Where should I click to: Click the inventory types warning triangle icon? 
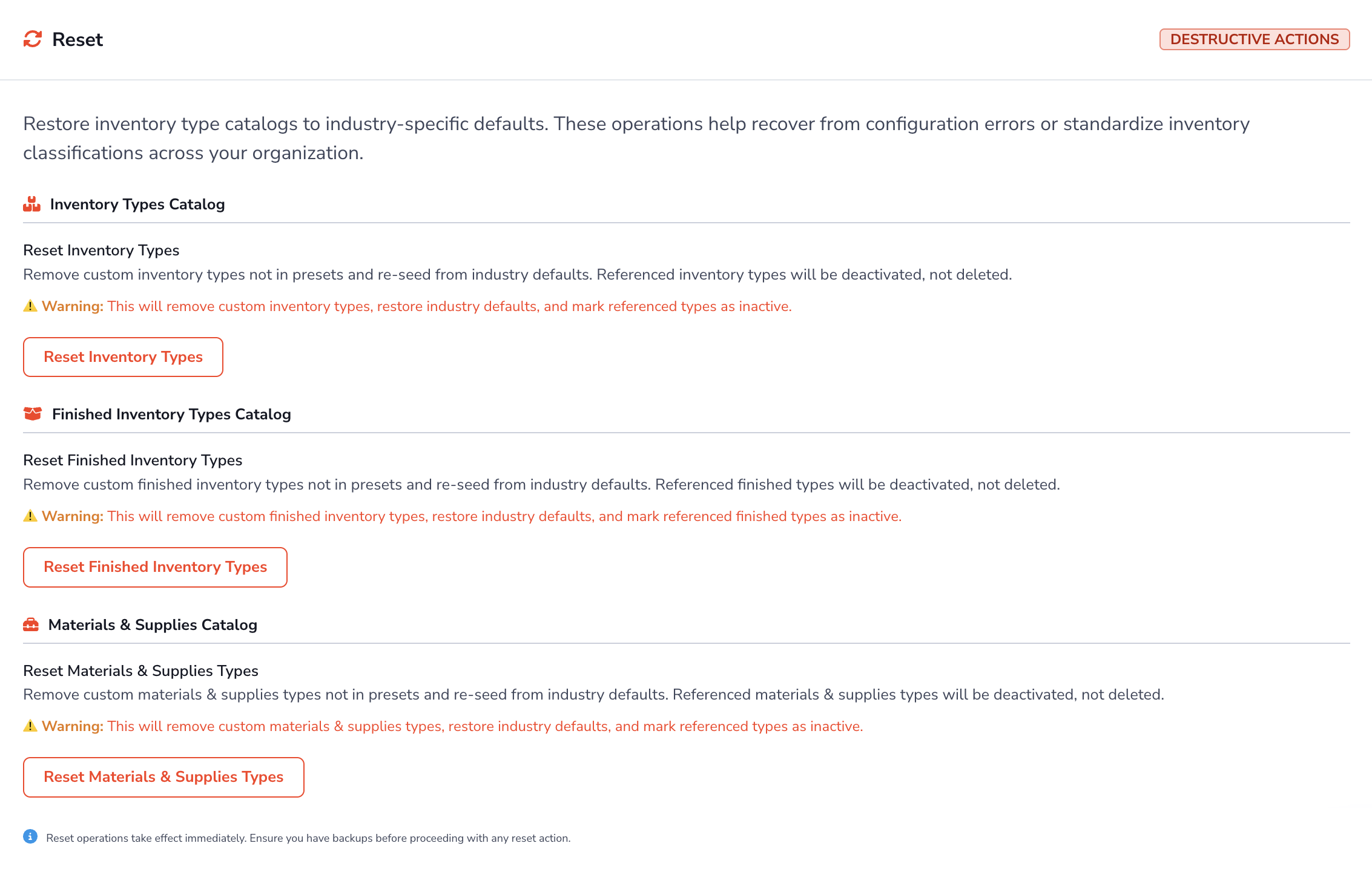pyautogui.click(x=30, y=306)
